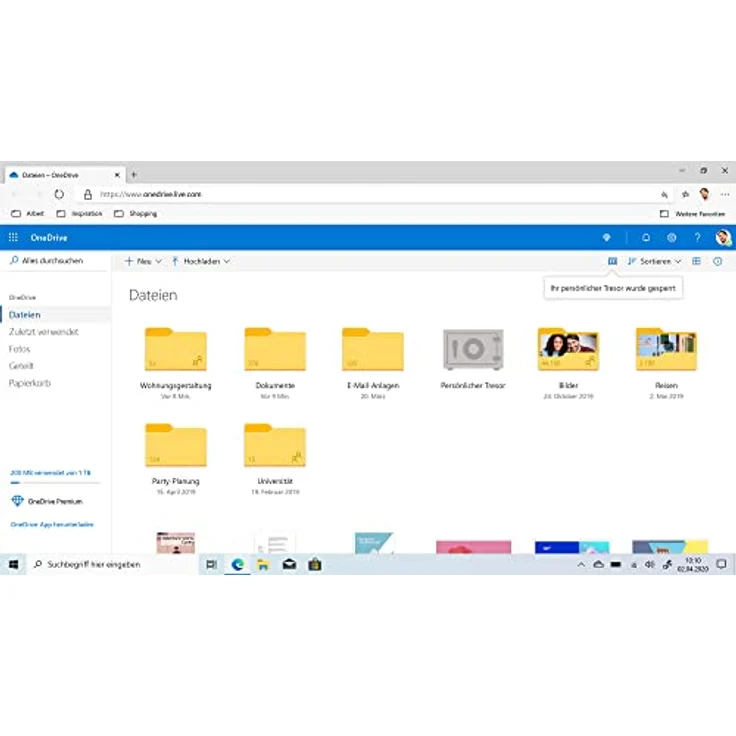
Task: Show hidden system tray icons
Action: pos(581,564)
